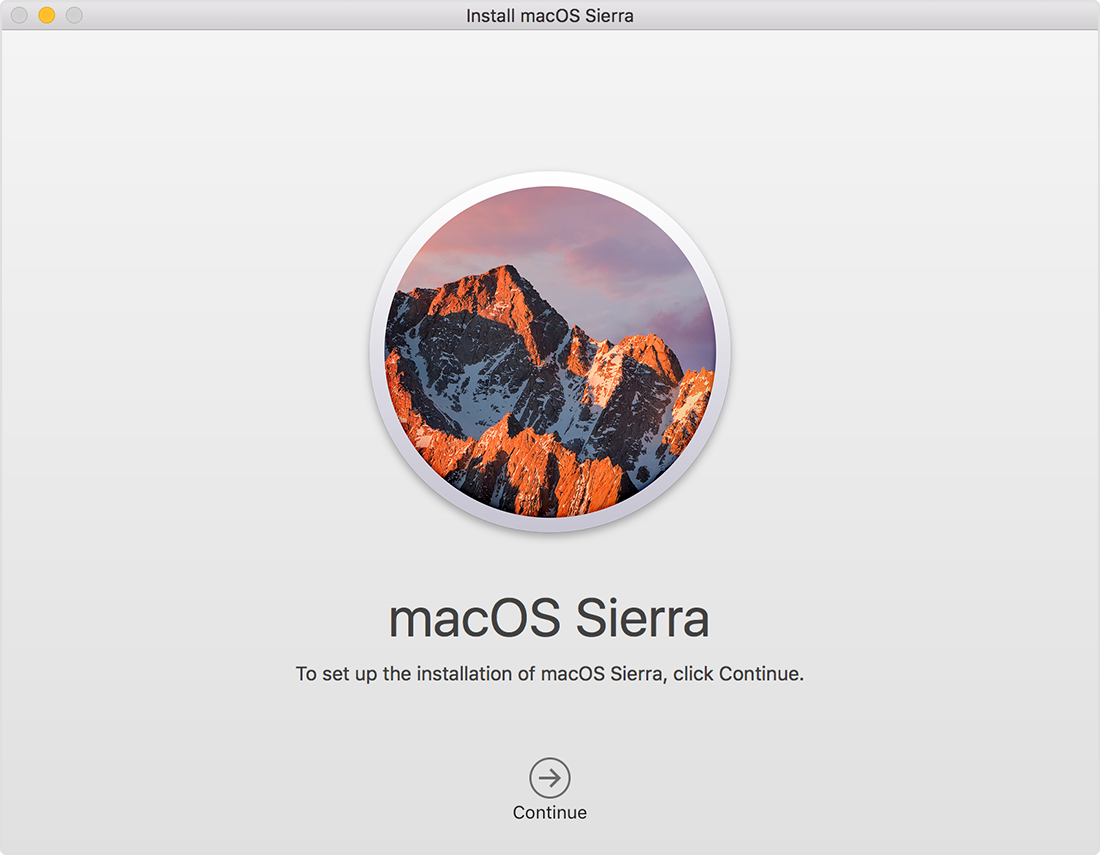Click the Sierra installer circle artwork
Viewport: 1100px width, 856px height.
550,355
